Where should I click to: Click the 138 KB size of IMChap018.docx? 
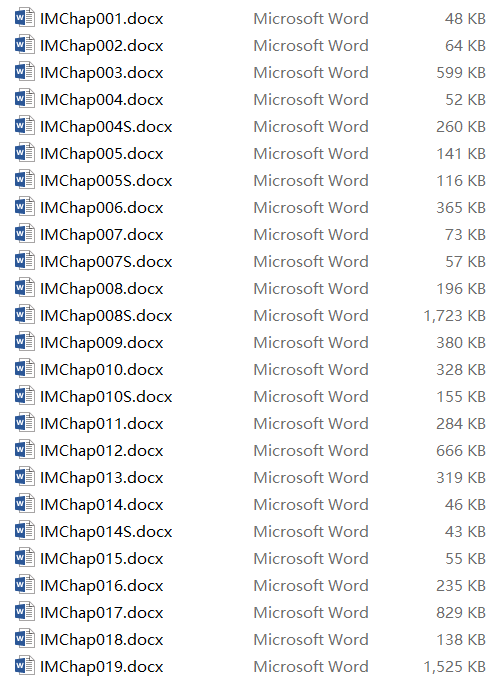[x=461, y=640]
